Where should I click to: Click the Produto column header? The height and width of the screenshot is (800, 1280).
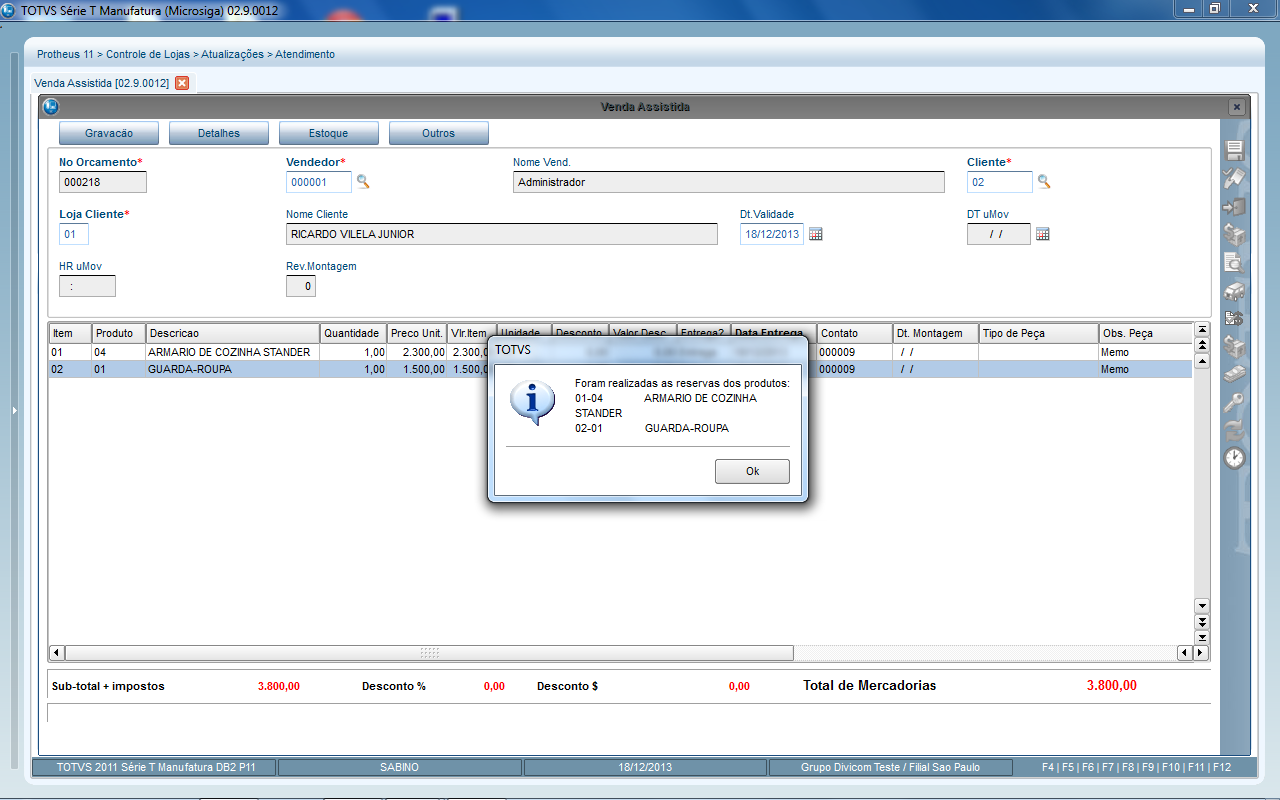pos(119,333)
